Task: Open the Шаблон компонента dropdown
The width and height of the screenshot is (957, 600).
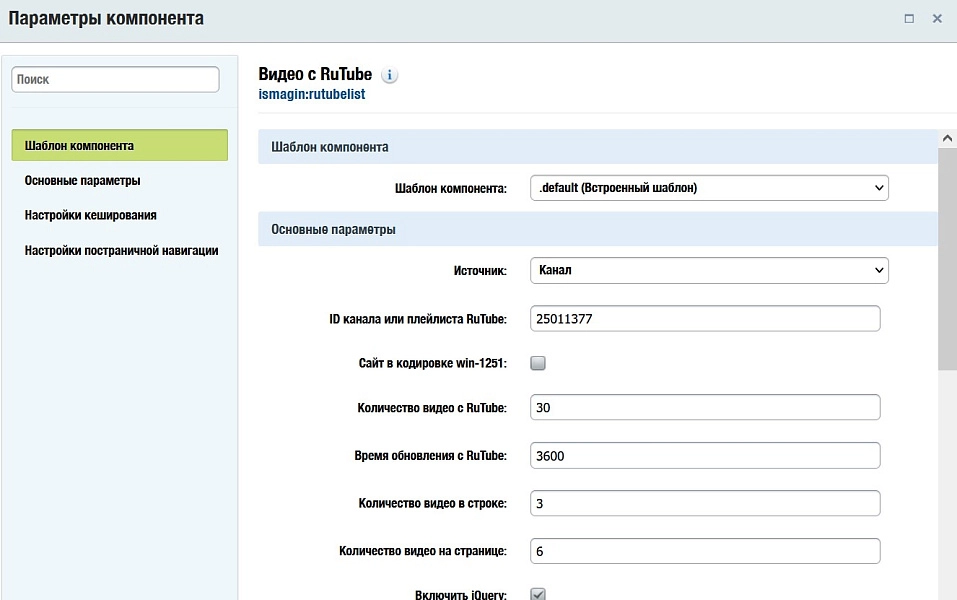Action: pyautogui.click(x=709, y=188)
